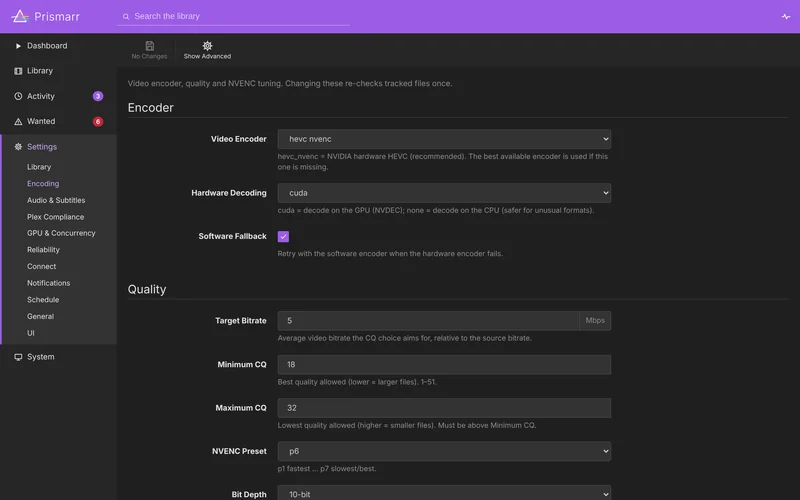
Task: Open General settings
Action: click(x=40, y=316)
